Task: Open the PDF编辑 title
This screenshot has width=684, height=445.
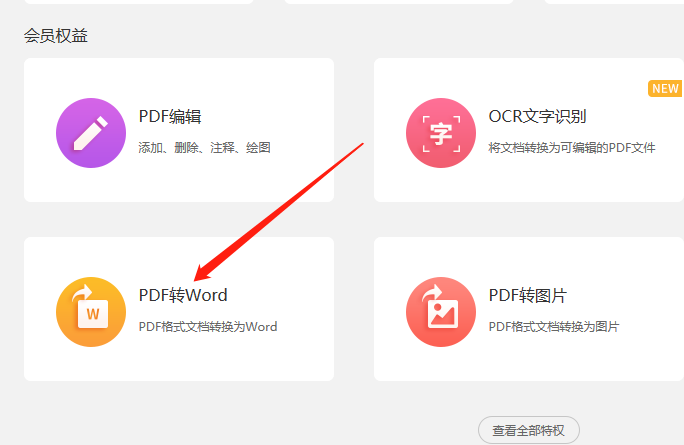Action: coord(170,116)
